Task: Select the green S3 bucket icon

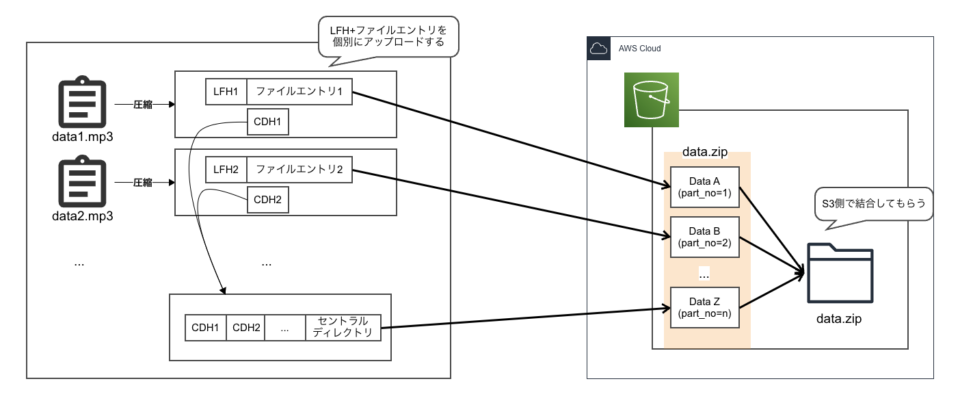Action: pos(652,99)
